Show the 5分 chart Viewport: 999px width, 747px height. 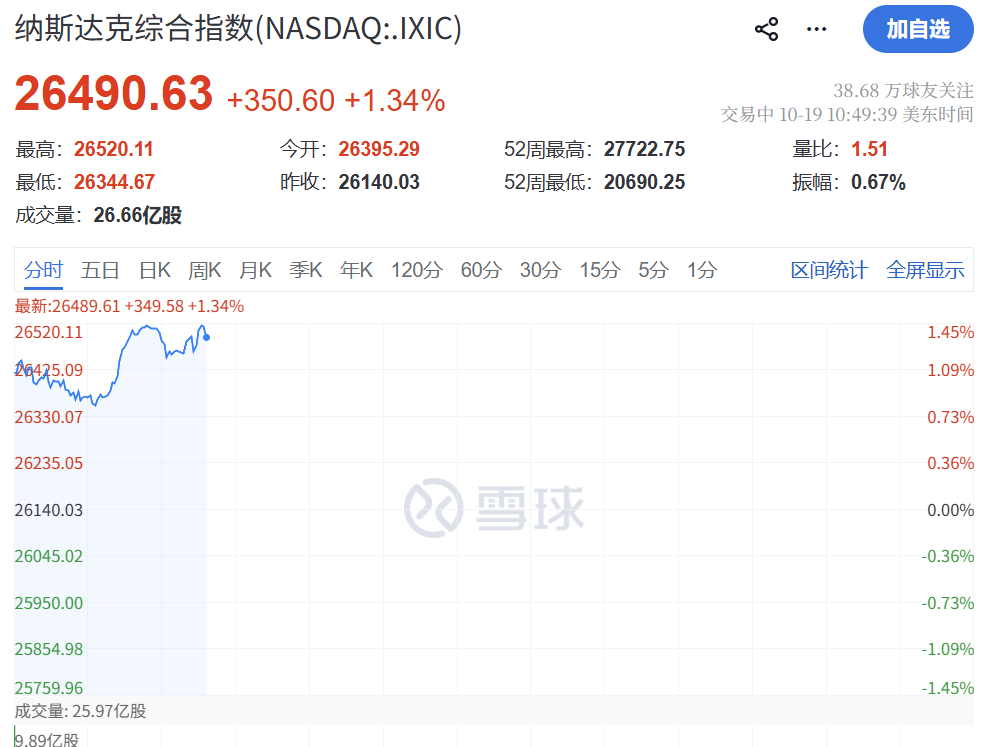(654, 270)
